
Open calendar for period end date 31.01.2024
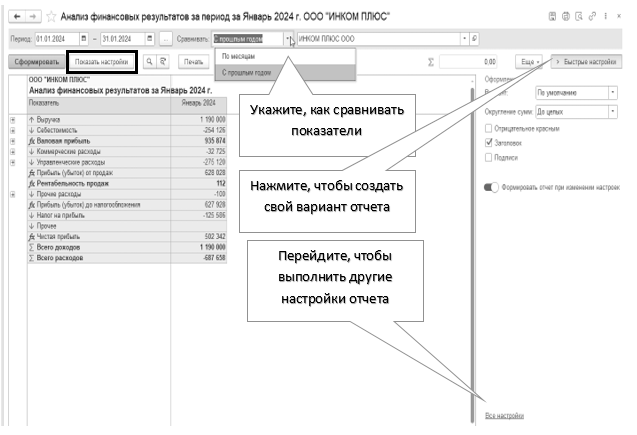(150, 39)
